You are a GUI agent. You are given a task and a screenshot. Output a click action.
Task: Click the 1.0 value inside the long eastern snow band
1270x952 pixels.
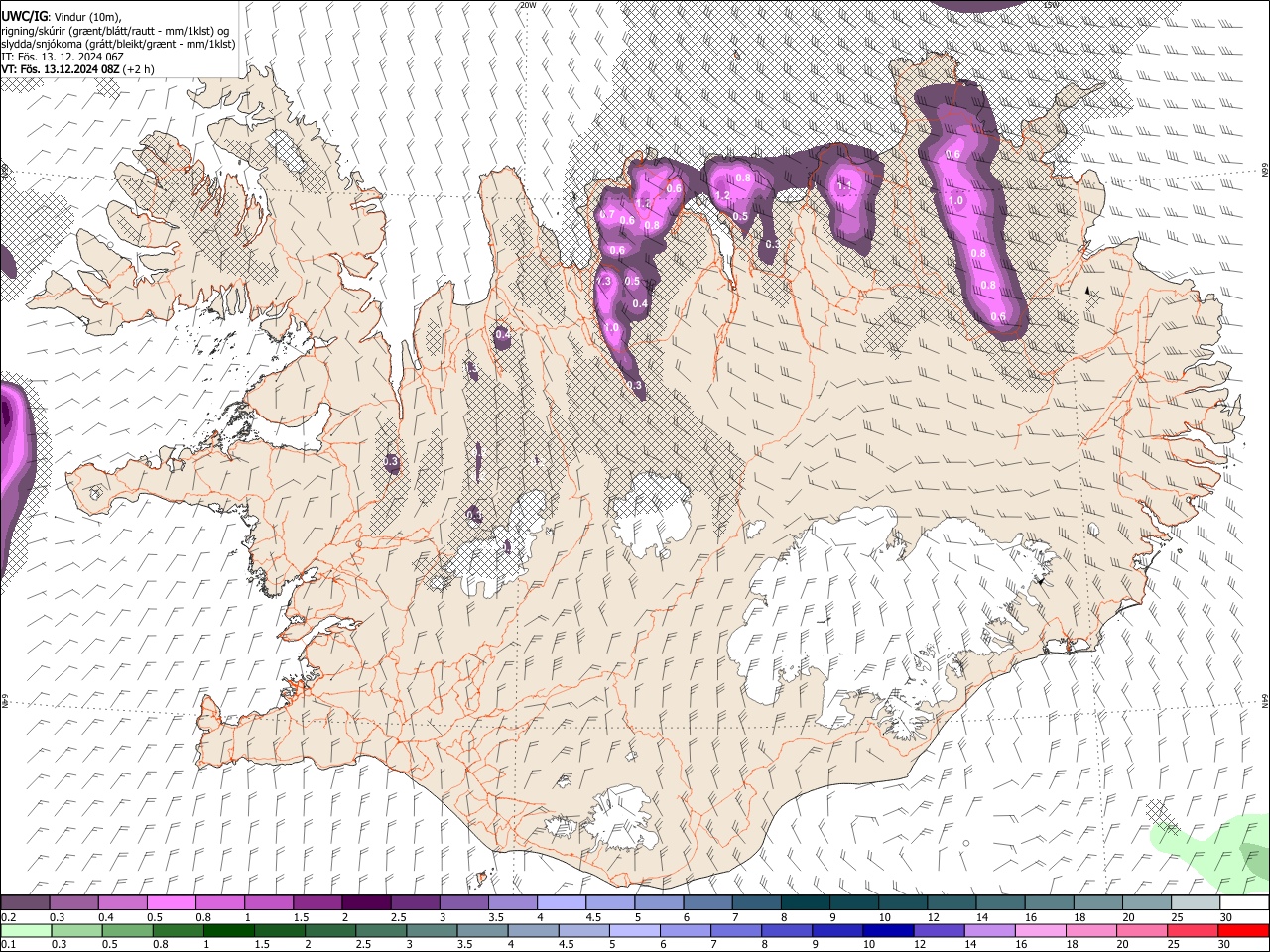(955, 200)
